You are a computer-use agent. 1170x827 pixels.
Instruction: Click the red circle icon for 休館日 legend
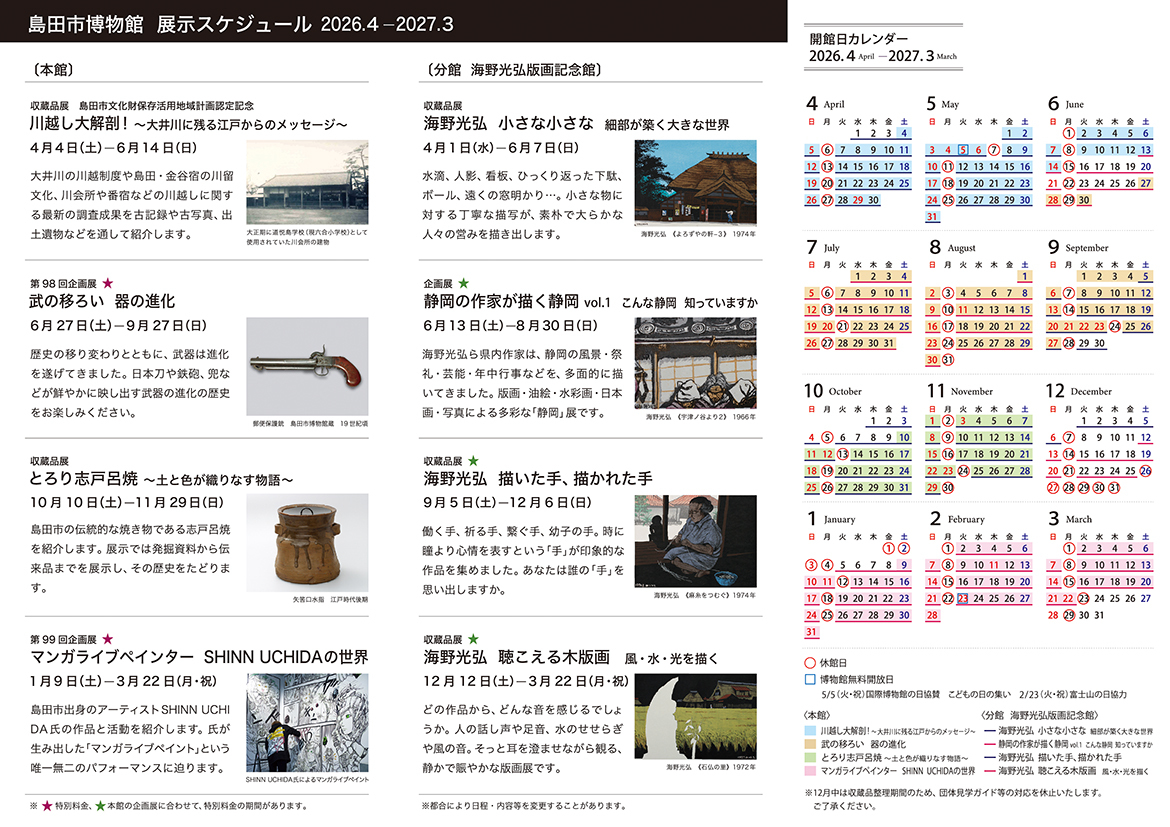(x=810, y=663)
